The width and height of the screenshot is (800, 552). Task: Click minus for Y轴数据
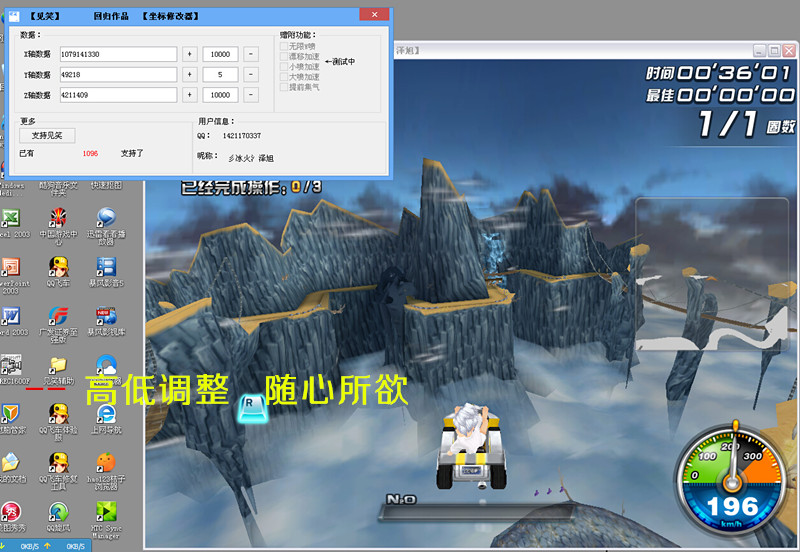pyautogui.click(x=251, y=74)
